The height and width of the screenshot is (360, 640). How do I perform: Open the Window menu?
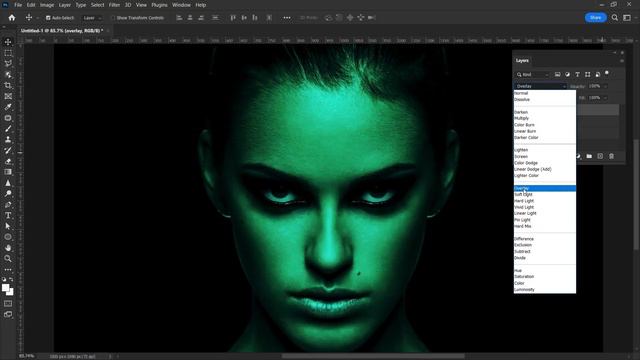point(181,5)
